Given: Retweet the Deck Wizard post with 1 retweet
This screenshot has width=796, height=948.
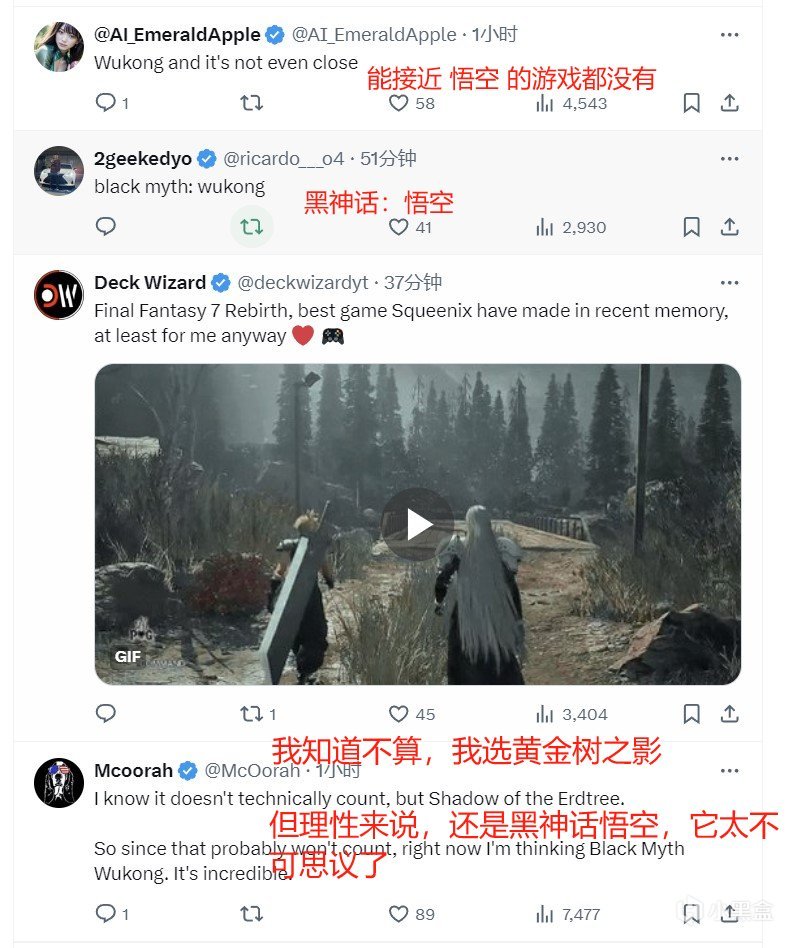Looking at the screenshot, I should coord(259,714).
